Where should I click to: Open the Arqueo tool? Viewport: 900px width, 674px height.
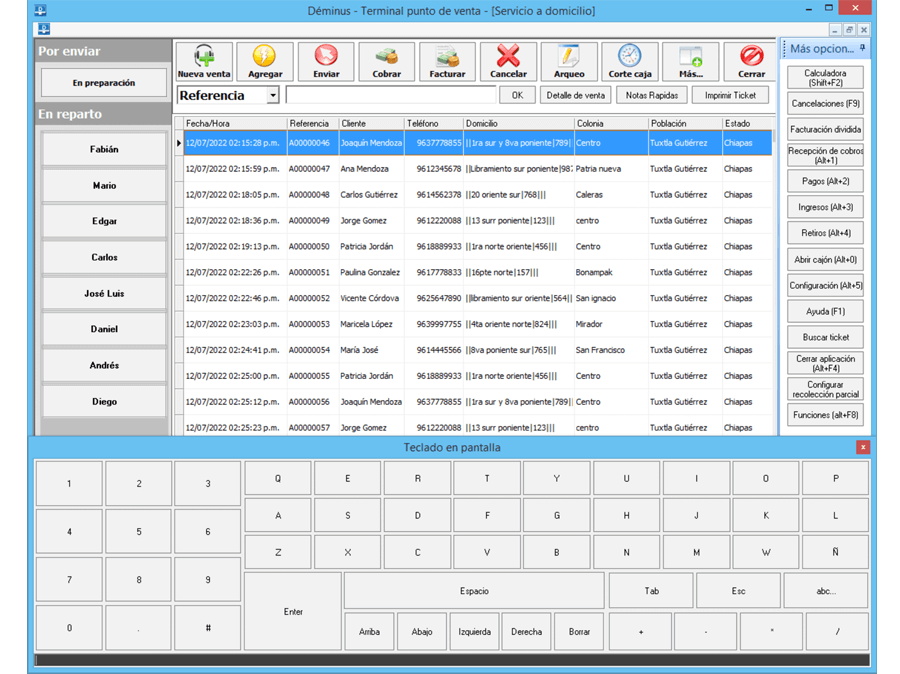tap(569, 60)
